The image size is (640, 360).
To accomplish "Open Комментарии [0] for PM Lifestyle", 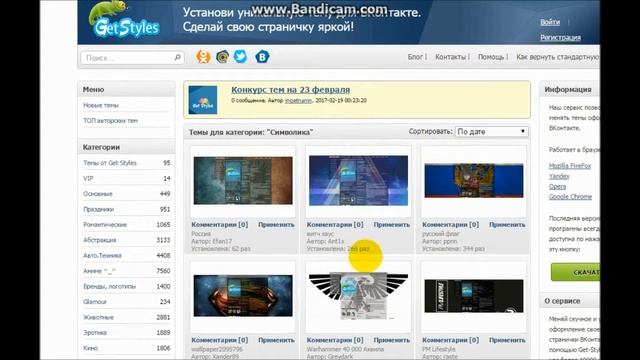I will pyautogui.click(x=451, y=340).
